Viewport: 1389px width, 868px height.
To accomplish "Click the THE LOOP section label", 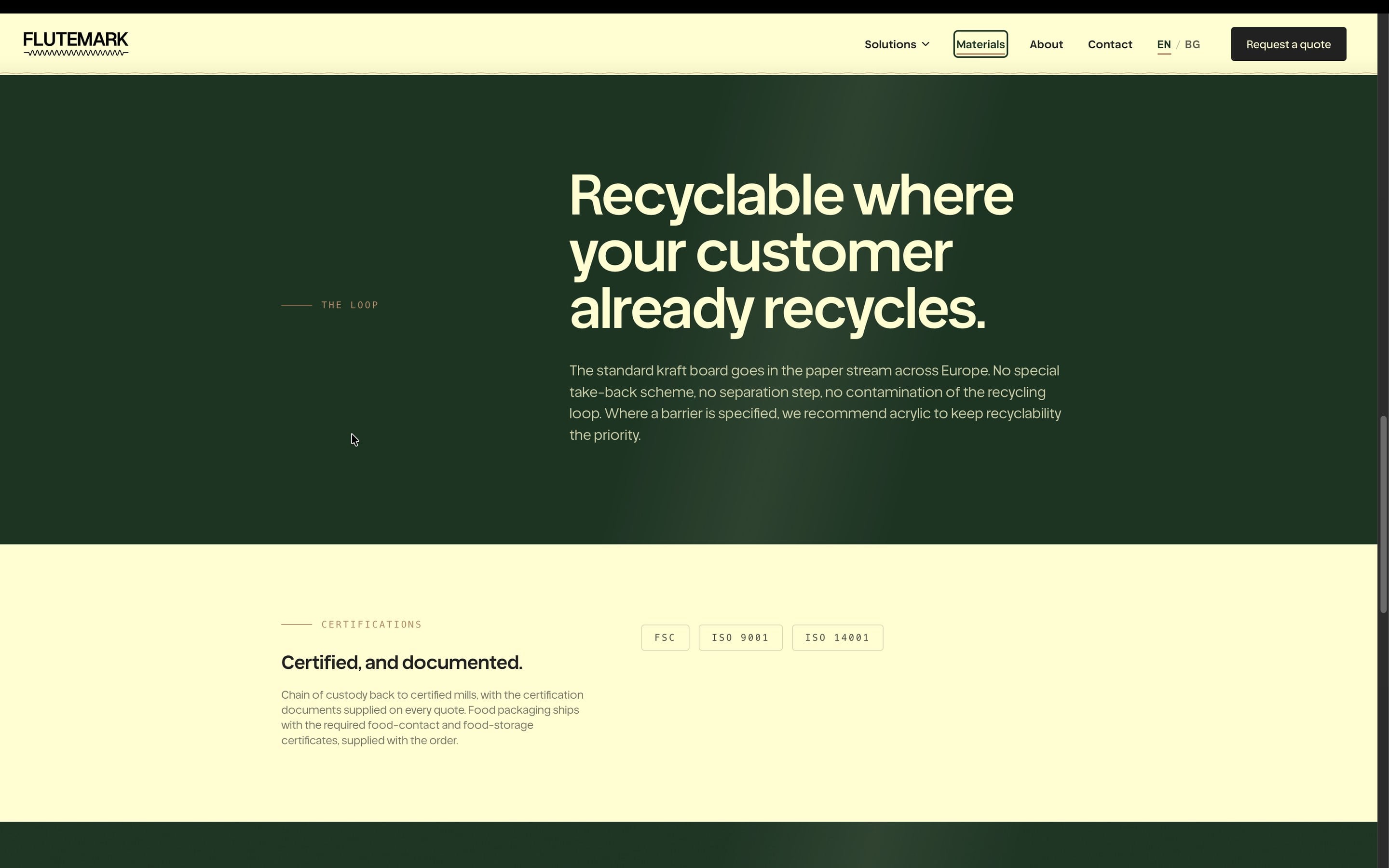I will point(350,305).
